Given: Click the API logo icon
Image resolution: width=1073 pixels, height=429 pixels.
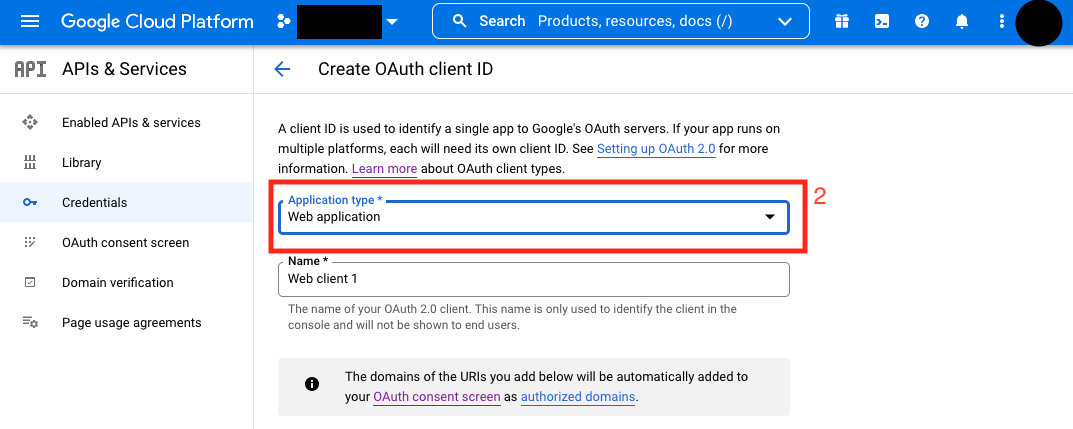Looking at the screenshot, I should [30, 69].
